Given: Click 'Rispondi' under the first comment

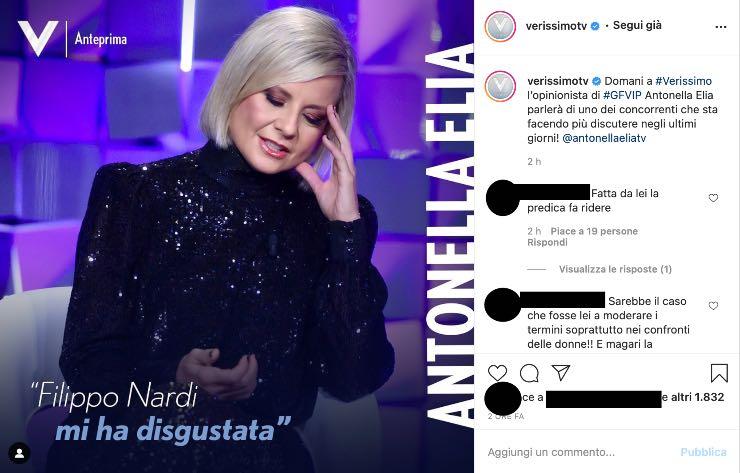Looking at the screenshot, I should [x=547, y=242].
